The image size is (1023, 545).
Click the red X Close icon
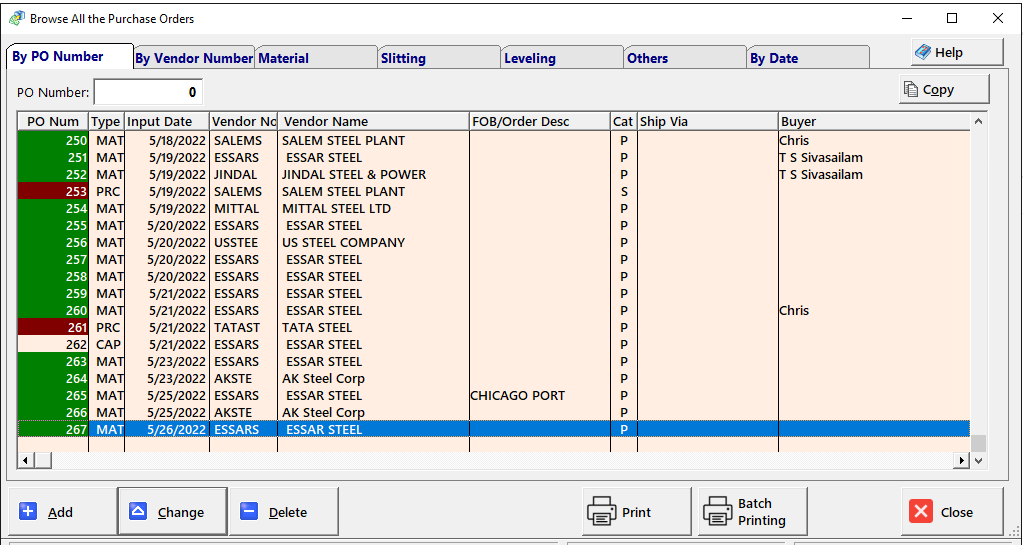921,511
